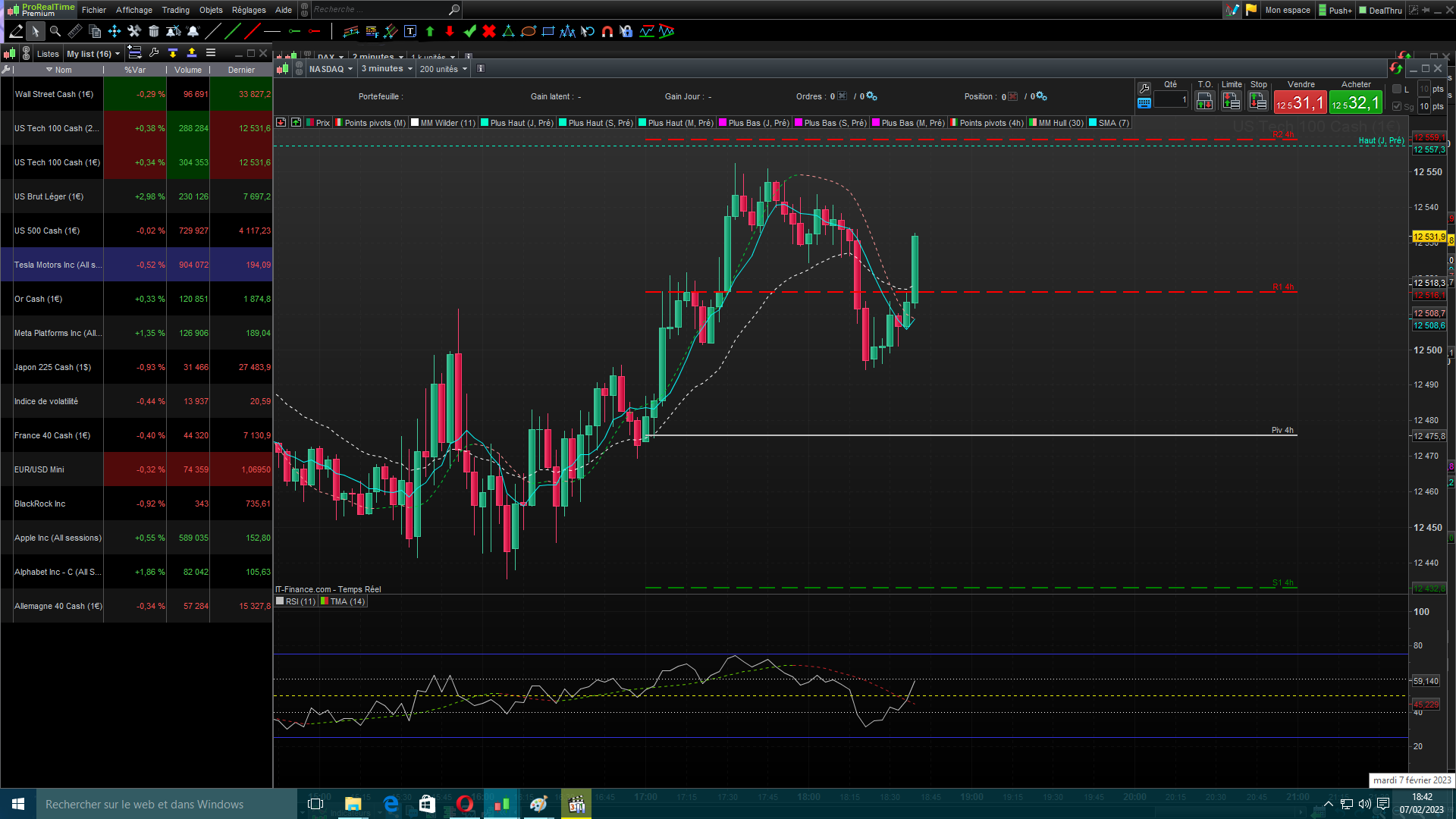
Task: Expand the My list (16) dropdown
Action: [x=93, y=54]
